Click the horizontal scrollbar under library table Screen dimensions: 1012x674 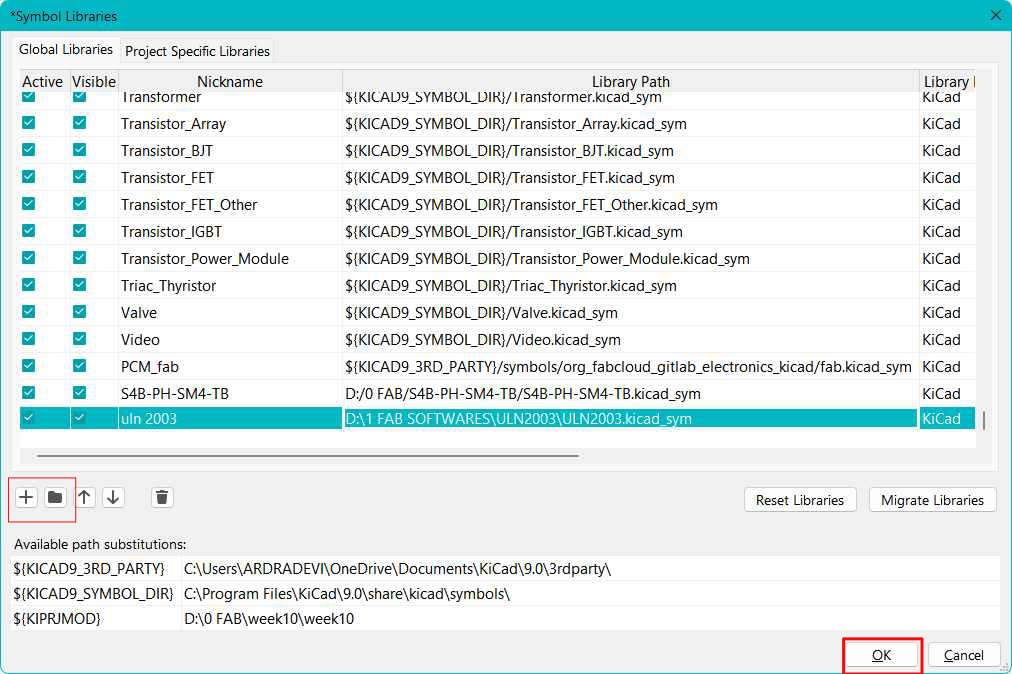(x=308, y=456)
